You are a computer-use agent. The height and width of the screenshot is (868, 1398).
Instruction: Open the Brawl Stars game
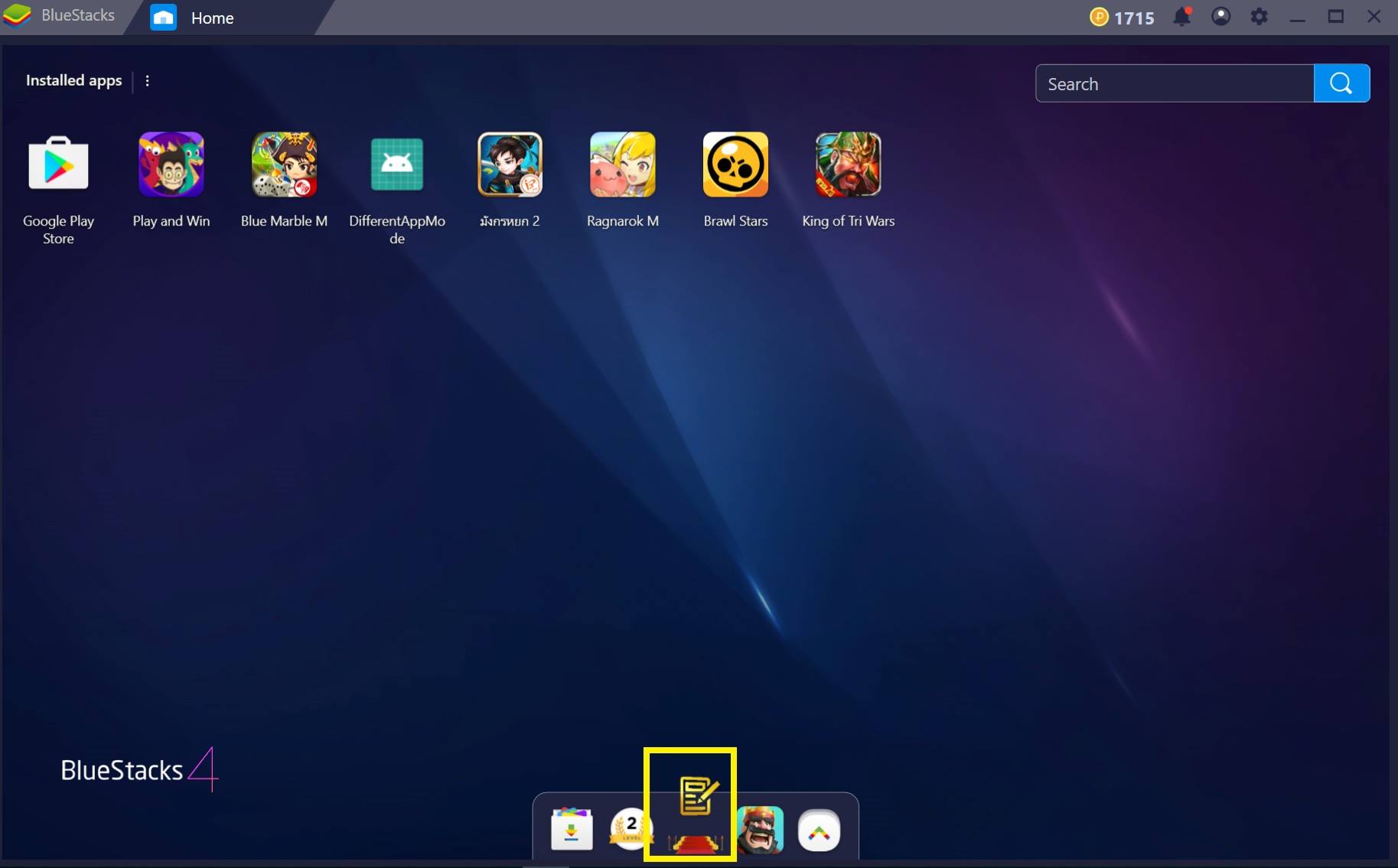point(735,164)
